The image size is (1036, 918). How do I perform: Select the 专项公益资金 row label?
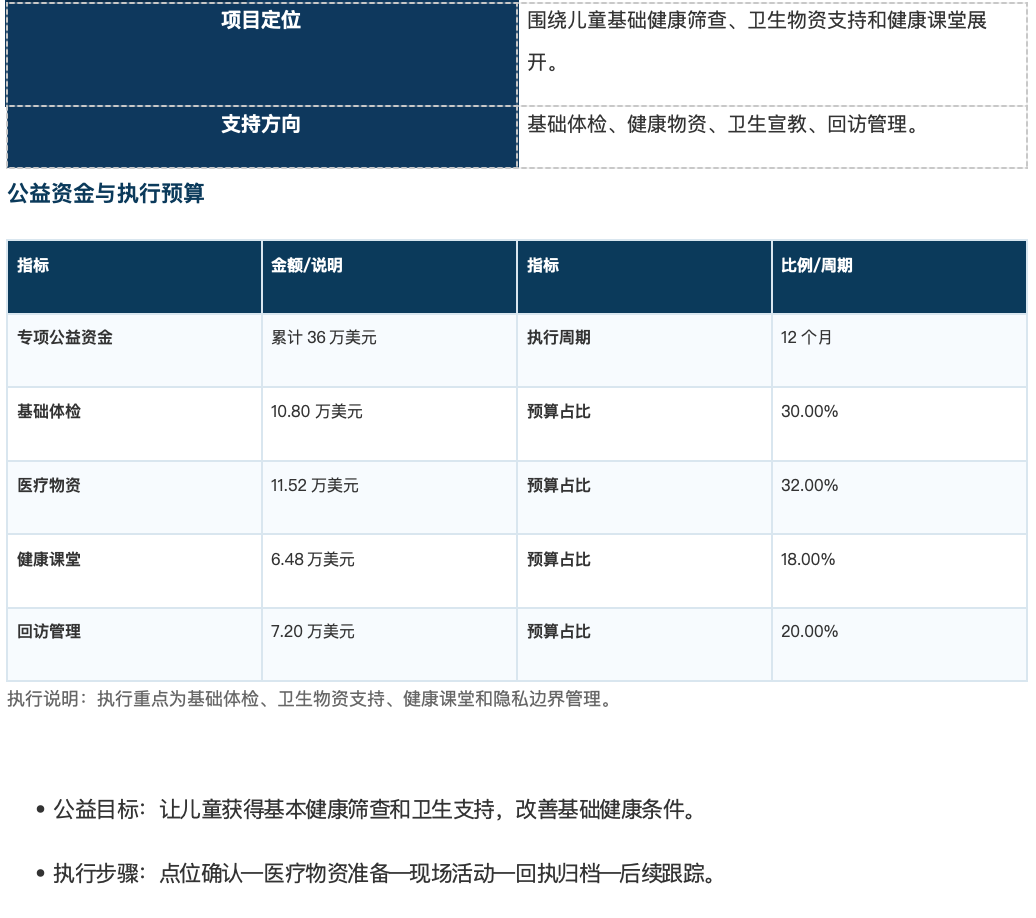tap(134, 350)
